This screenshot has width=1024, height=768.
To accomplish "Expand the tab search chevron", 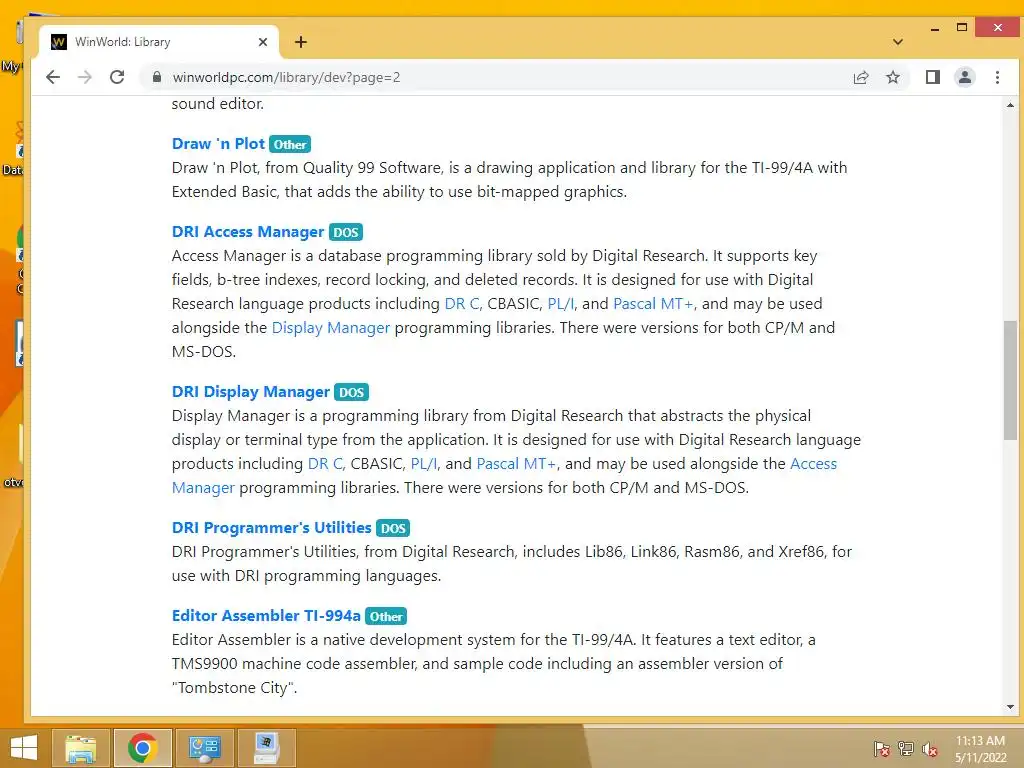I will 898,42.
